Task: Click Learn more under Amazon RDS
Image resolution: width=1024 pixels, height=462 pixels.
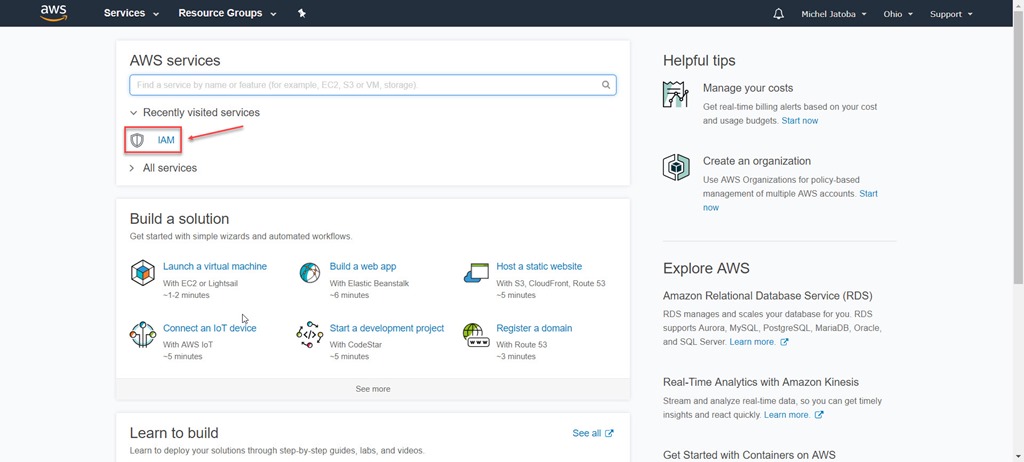Action: 752,342
